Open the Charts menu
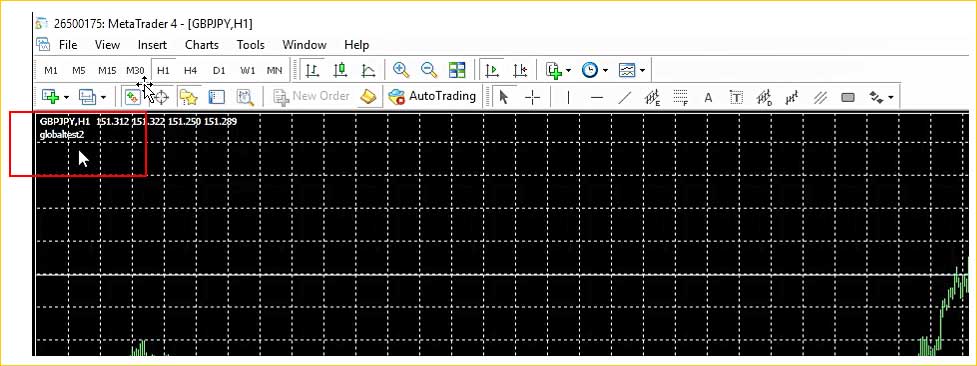The width and height of the screenshot is (977, 366). pos(202,45)
